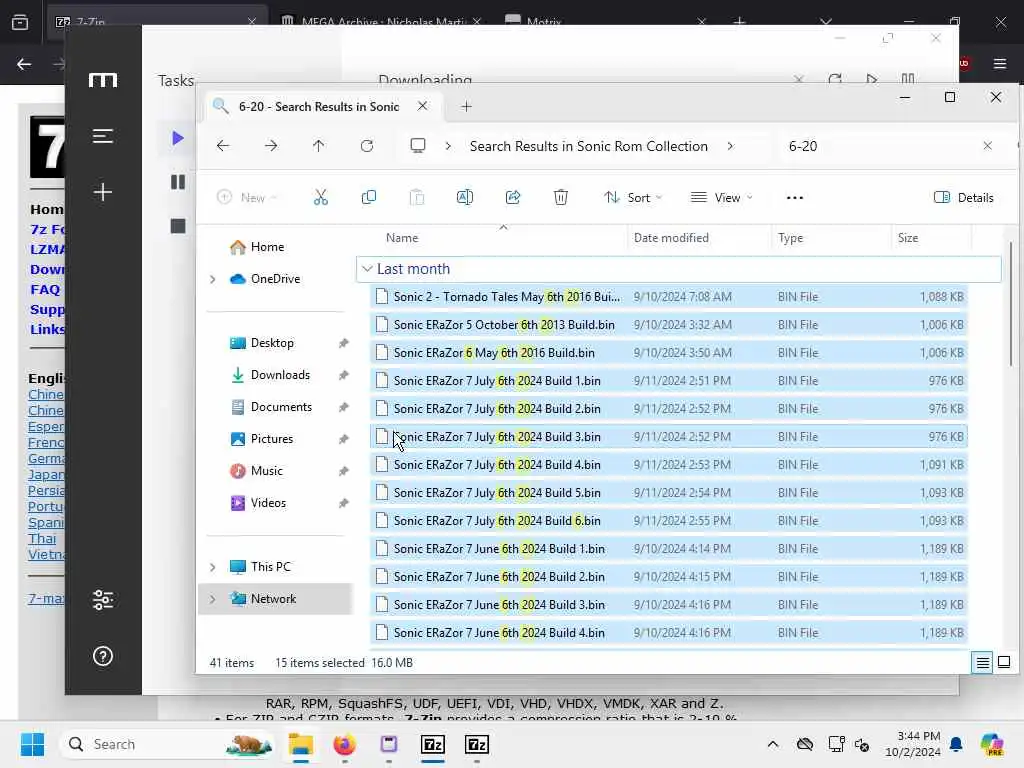Open the first 7-Zip taskbar icon

click(433, 744)
